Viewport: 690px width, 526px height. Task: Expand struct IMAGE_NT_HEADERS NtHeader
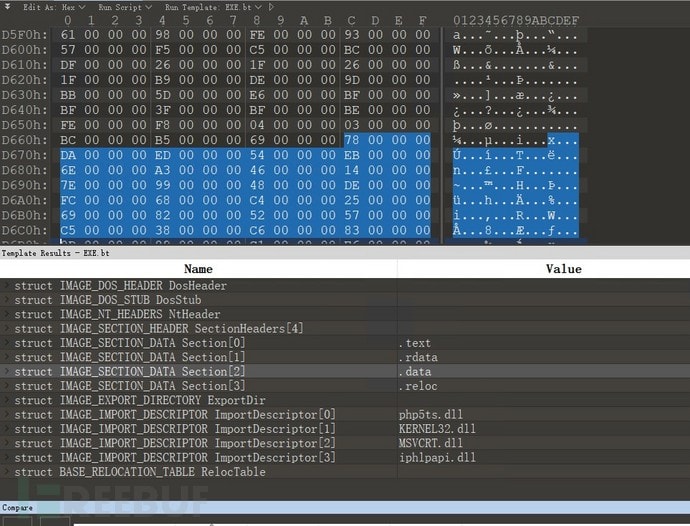pyautogui.click(x=7, y=314)
